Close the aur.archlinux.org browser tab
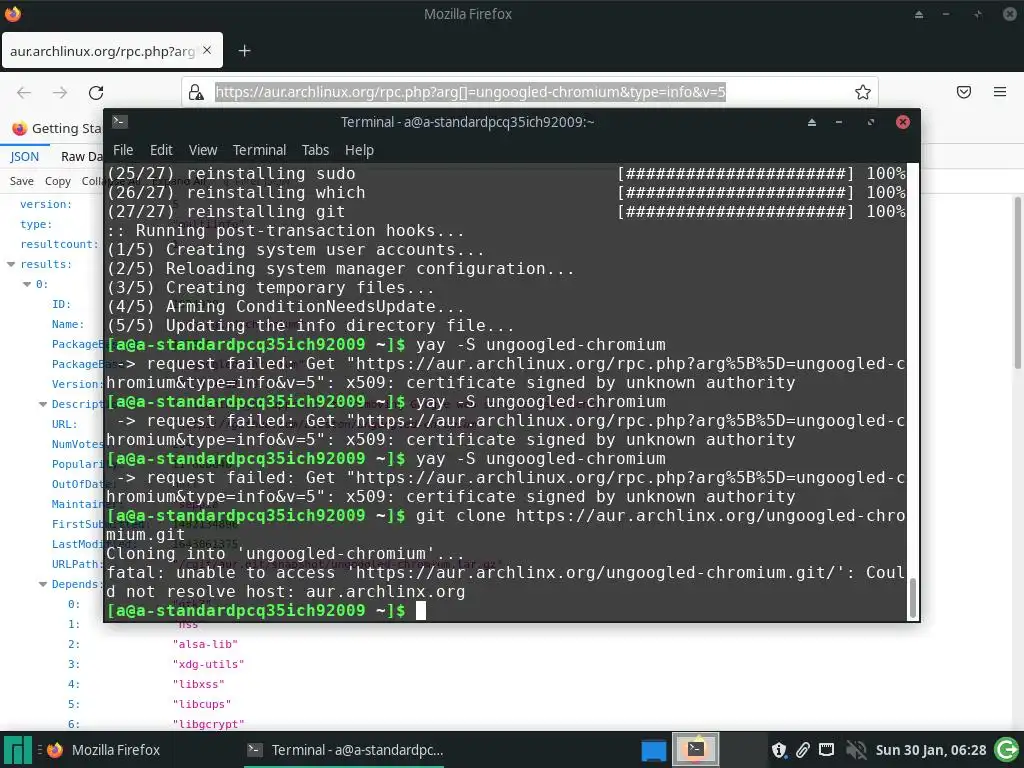 (x=207, y=50)
